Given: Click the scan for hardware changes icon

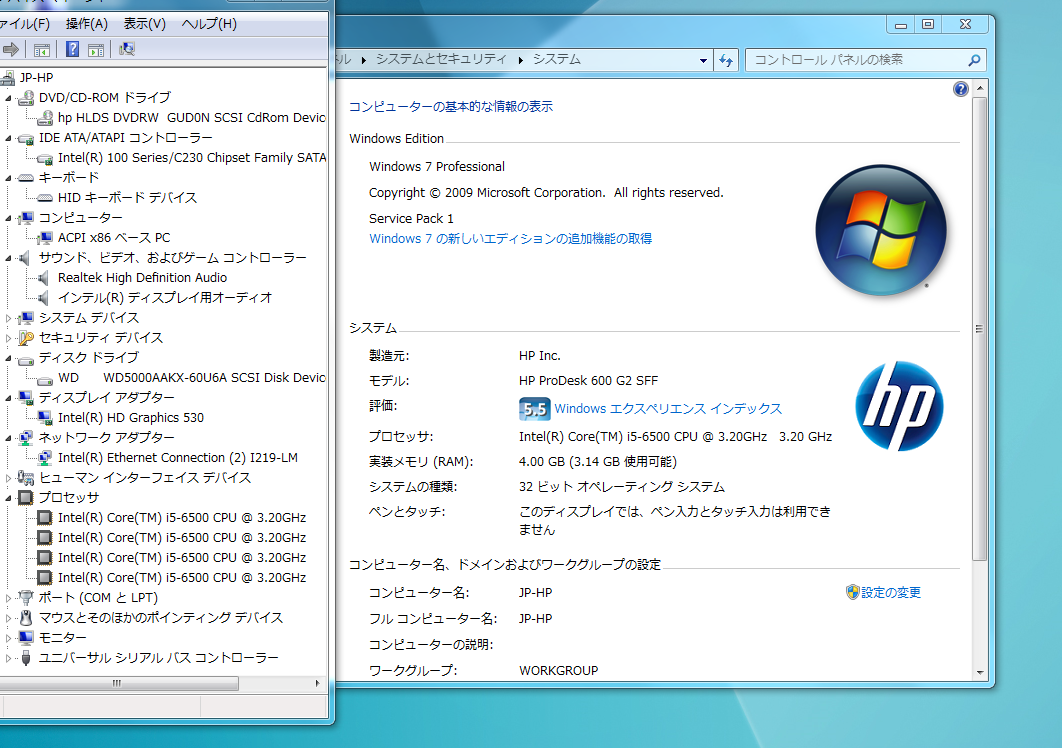Looking at the screenshot, I should pos(127,49).
